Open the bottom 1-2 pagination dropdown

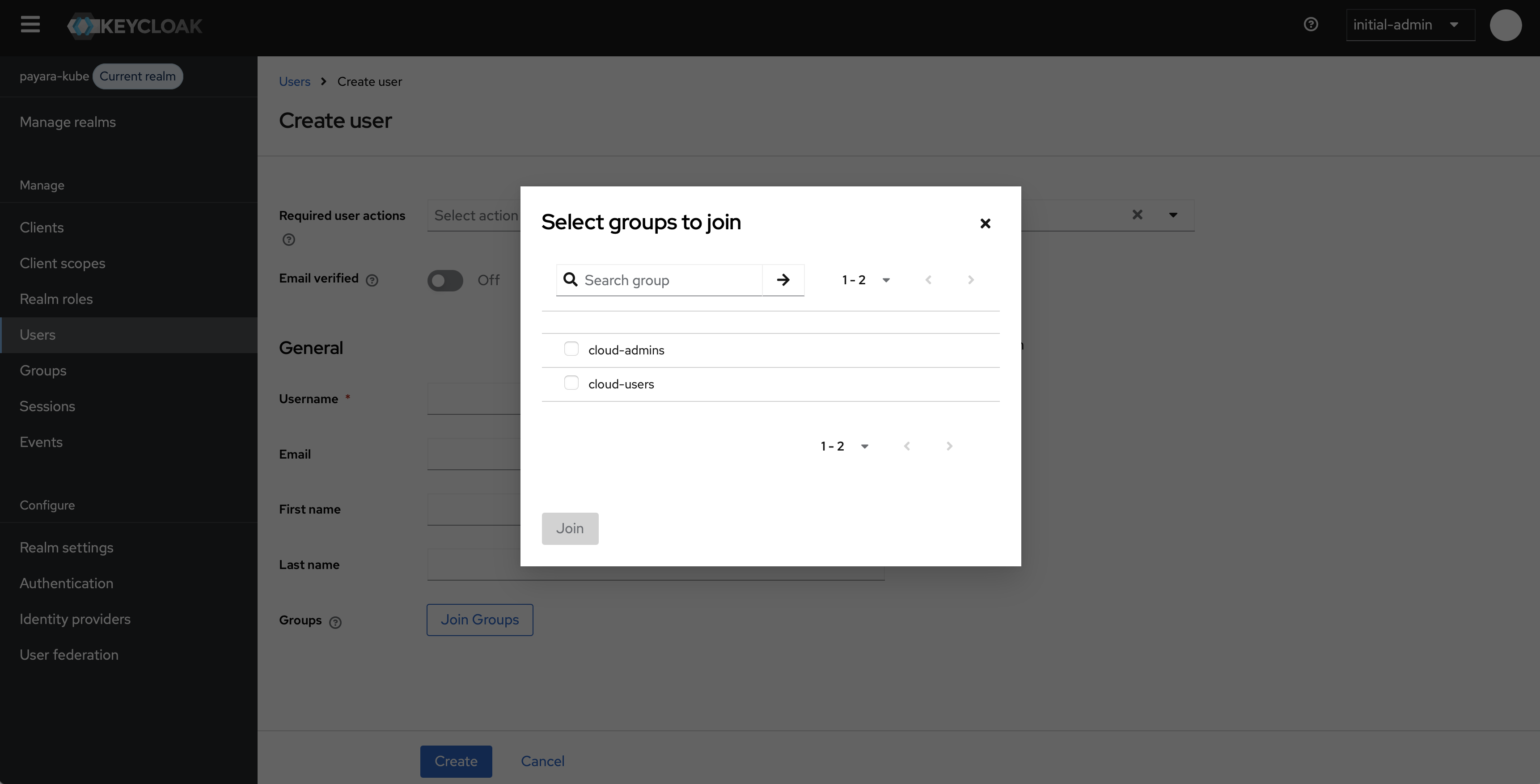844,446
